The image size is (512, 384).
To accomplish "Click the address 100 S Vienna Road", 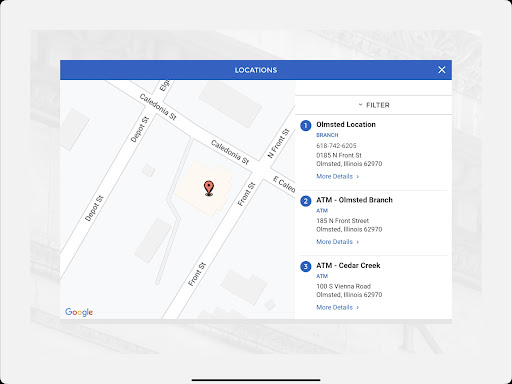I will (344, 286).
